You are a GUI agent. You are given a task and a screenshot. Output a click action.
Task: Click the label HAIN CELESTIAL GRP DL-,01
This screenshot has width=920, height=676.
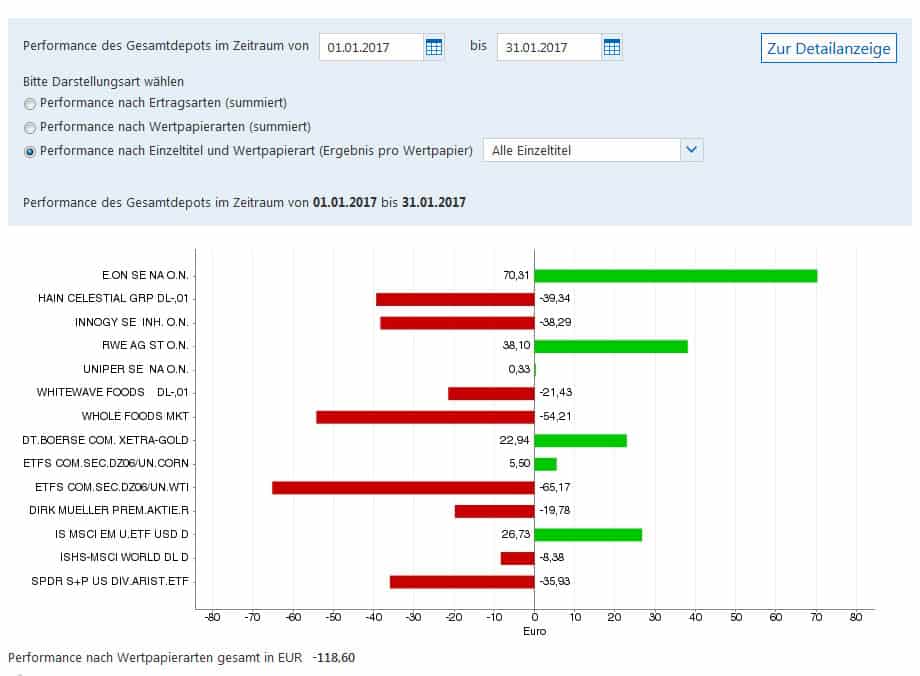point(113,299)
